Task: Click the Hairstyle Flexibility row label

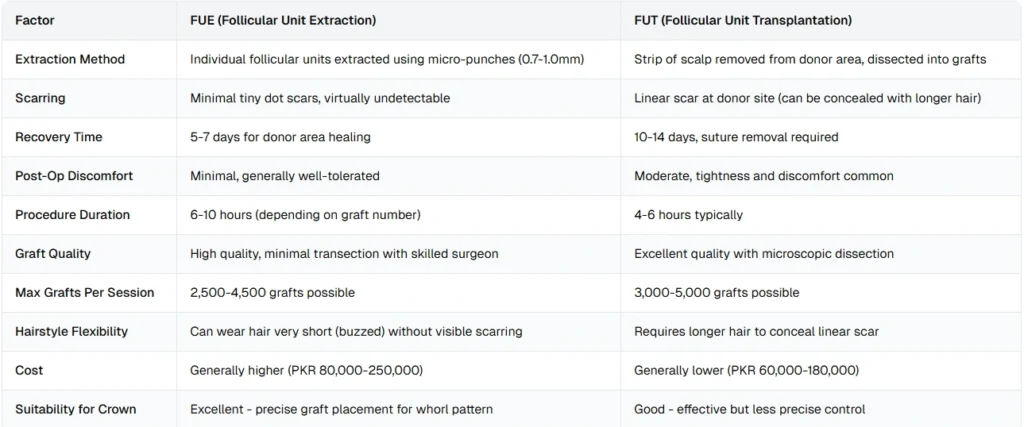Action: click(x=71, y=331)
